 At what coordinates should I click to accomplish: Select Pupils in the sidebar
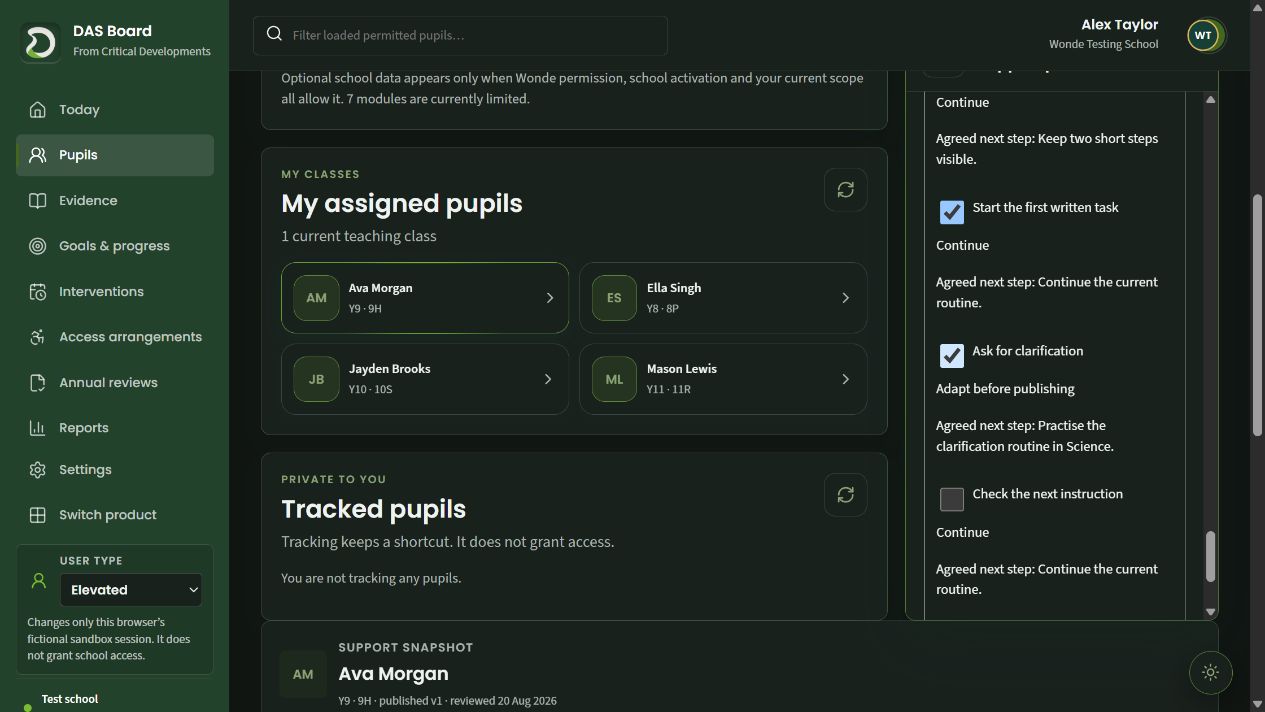click(115, 155)
